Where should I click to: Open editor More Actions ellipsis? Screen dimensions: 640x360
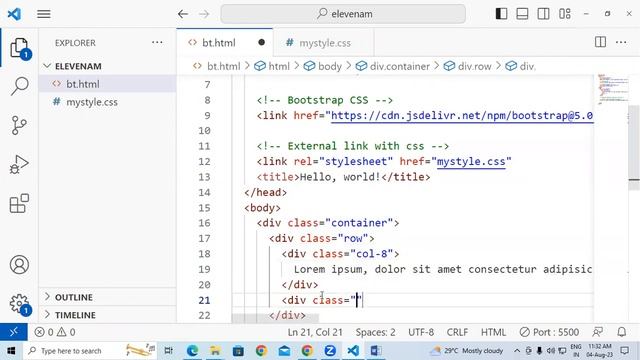tap(621, 42)
